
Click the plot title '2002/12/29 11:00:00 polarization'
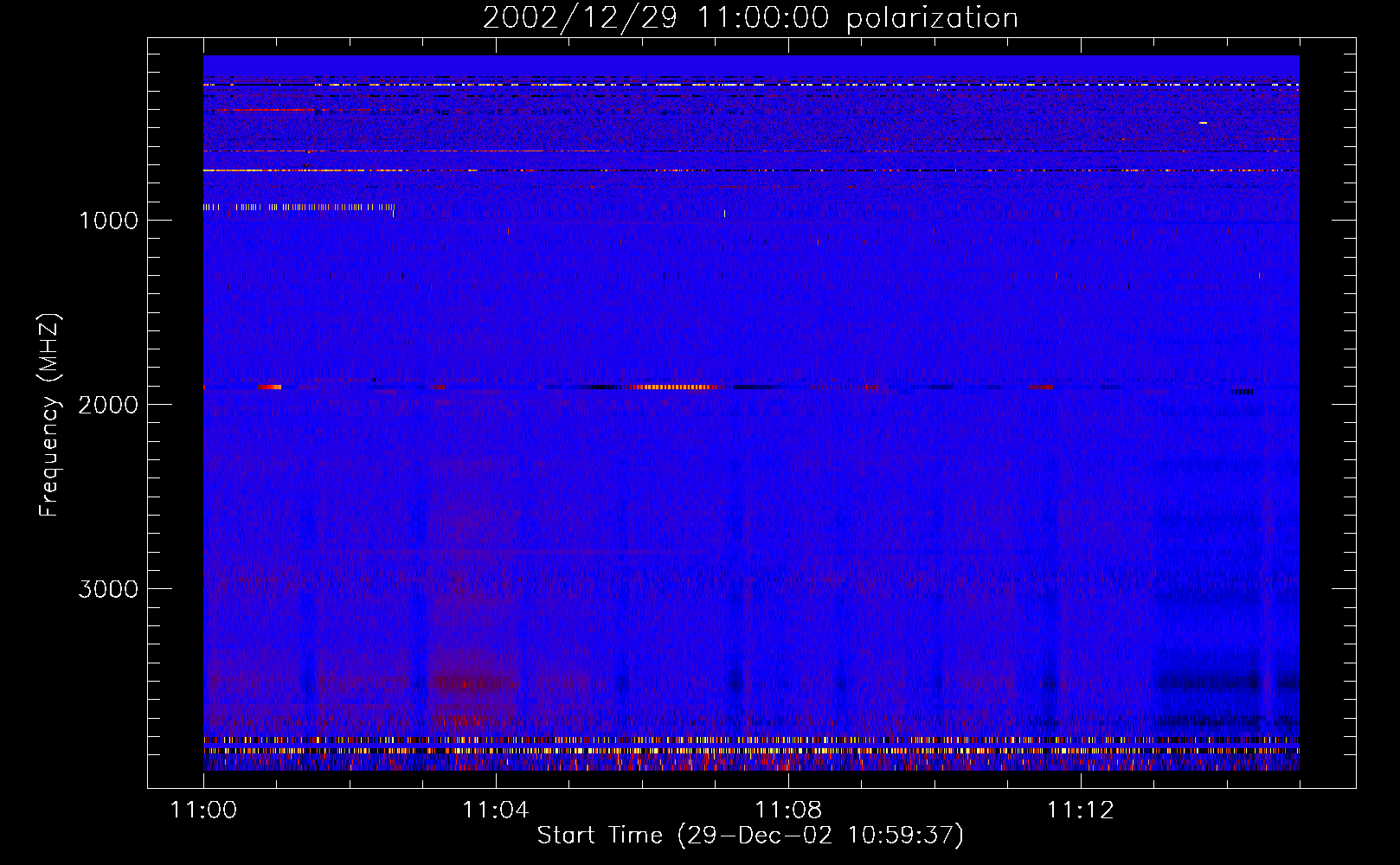tap(750, 18)
